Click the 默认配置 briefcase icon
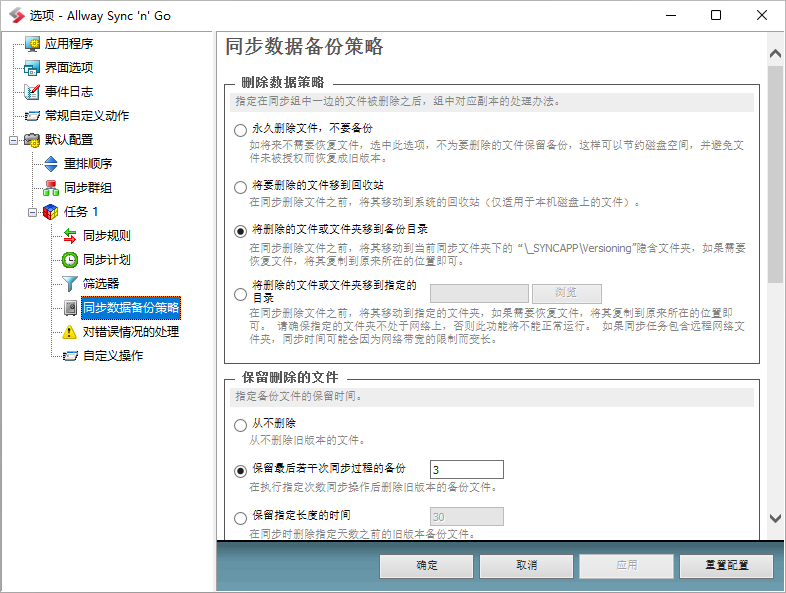Screen dimensions: 786x593 point(32,140)
